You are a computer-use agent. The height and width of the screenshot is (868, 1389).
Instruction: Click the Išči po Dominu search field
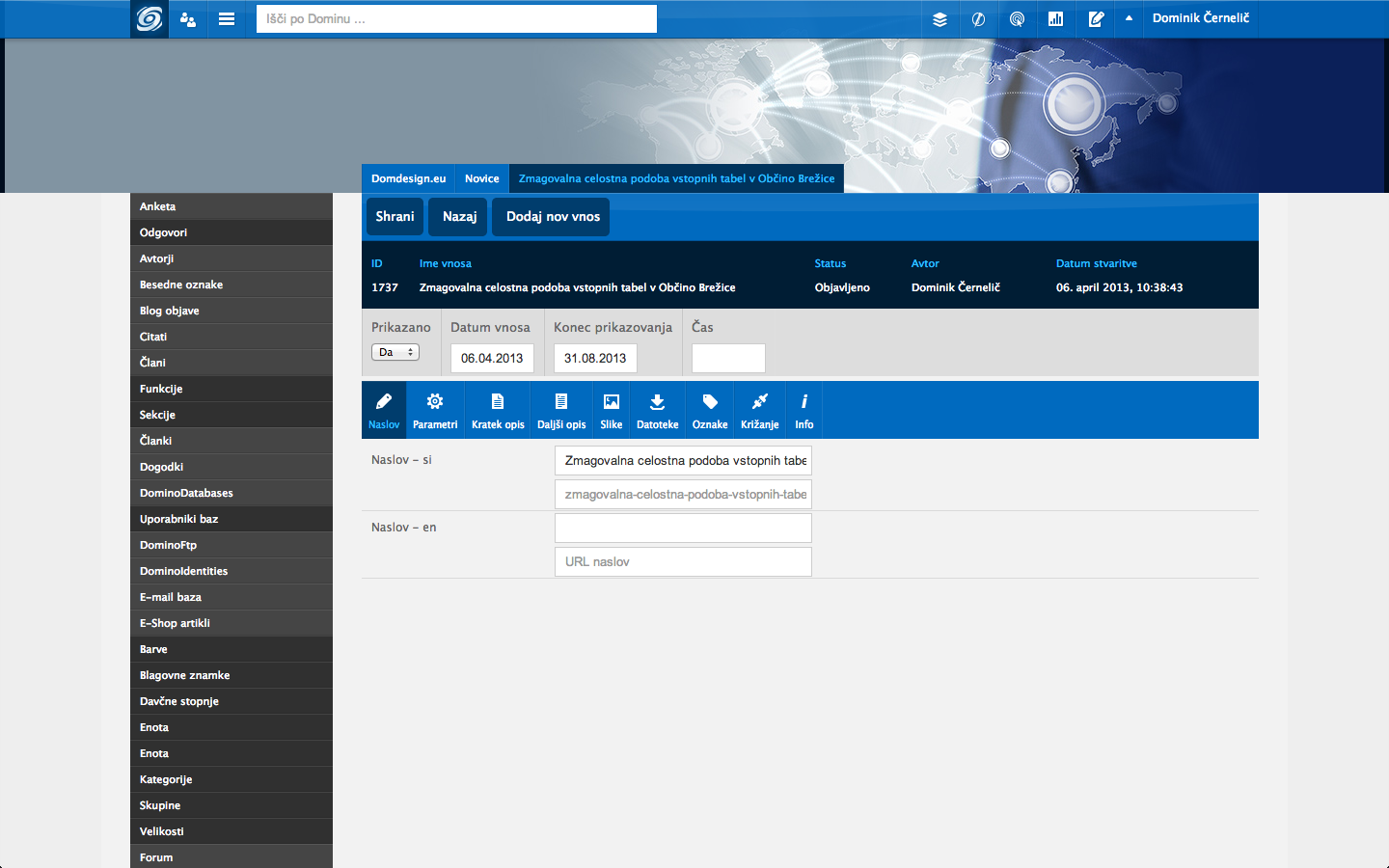(x=456, y=18)
